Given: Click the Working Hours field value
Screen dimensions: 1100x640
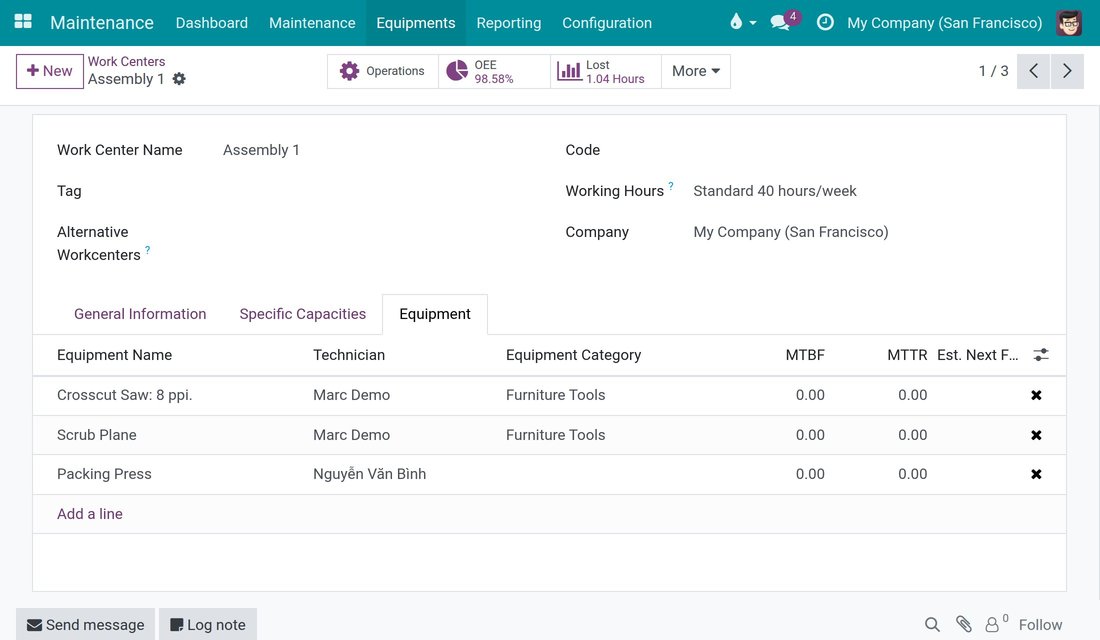Looking at the screenshot, I should (774, 191).
